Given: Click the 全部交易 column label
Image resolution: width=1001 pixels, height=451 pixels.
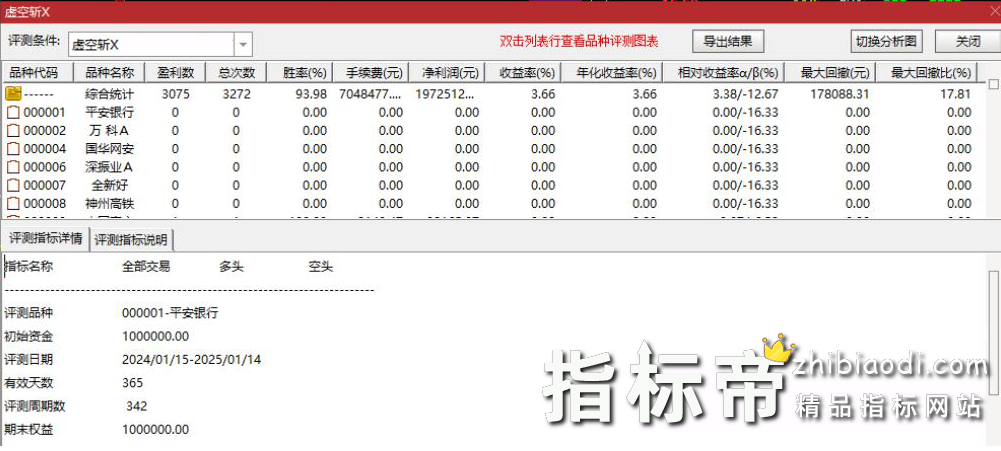Looking at the screenshot, I should click(146, 267).
